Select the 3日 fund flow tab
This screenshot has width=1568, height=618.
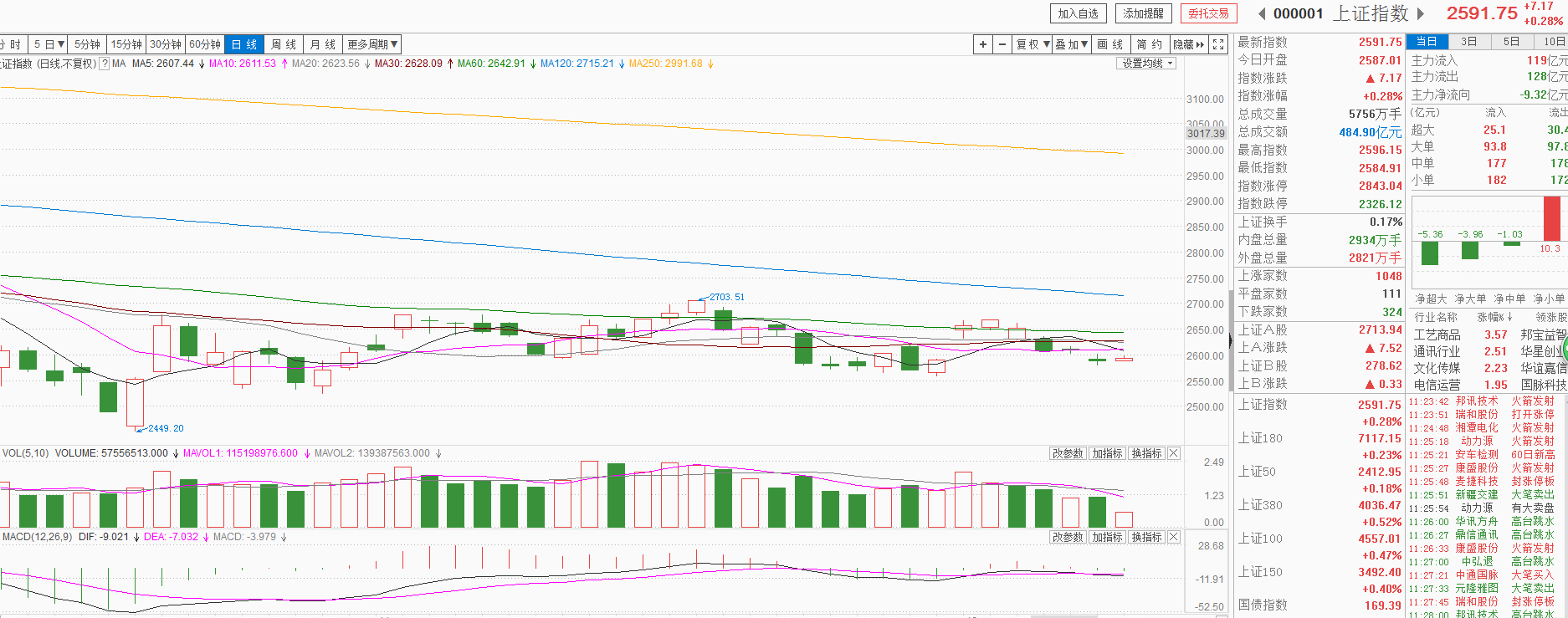tap(1469, 42)
